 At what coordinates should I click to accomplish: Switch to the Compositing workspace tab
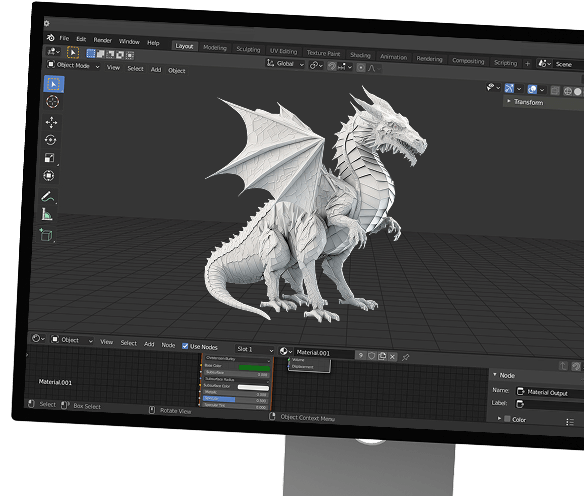pos(468,61)
